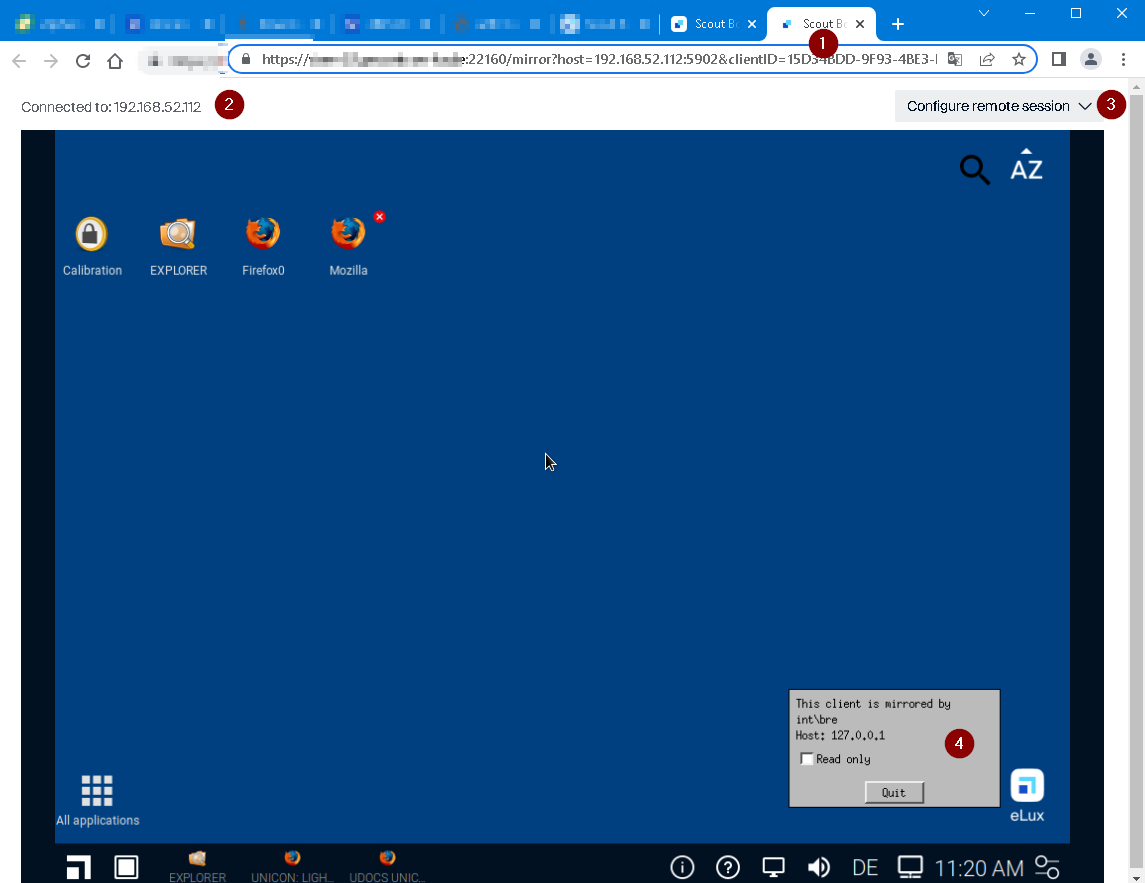The height and width of the screenshot is (883, 1145).
Task: Click the volume speaker icon
Action: [819, 867]
